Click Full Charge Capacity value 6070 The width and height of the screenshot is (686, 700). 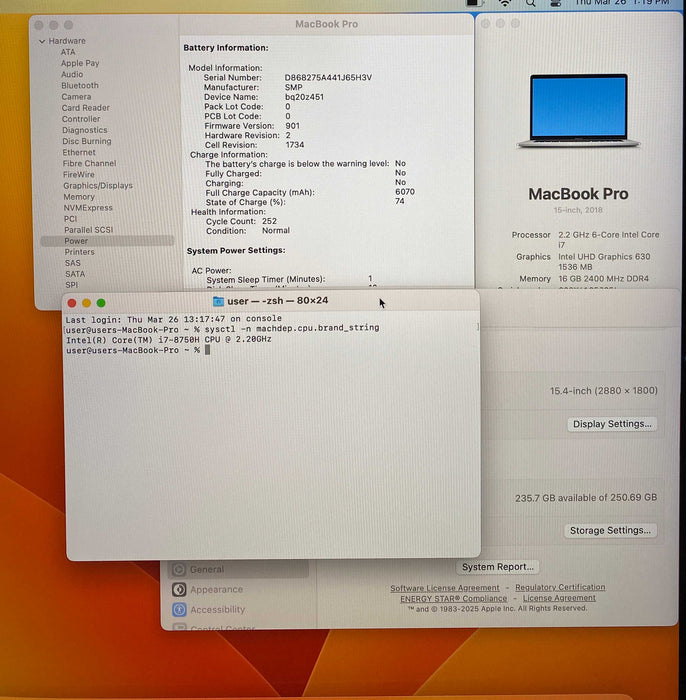(405, 192)
